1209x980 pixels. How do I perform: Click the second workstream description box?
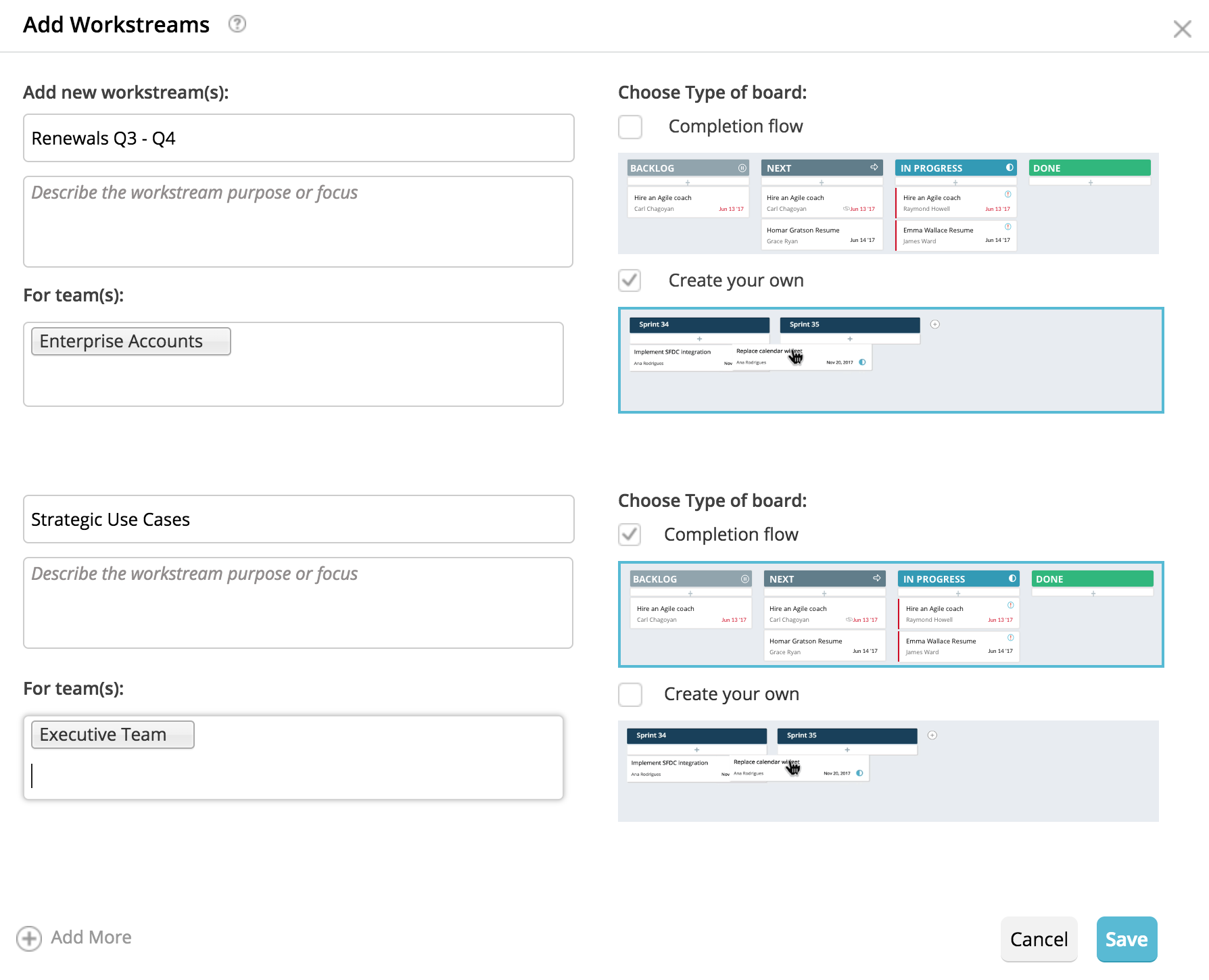click(x=298, y=603)
